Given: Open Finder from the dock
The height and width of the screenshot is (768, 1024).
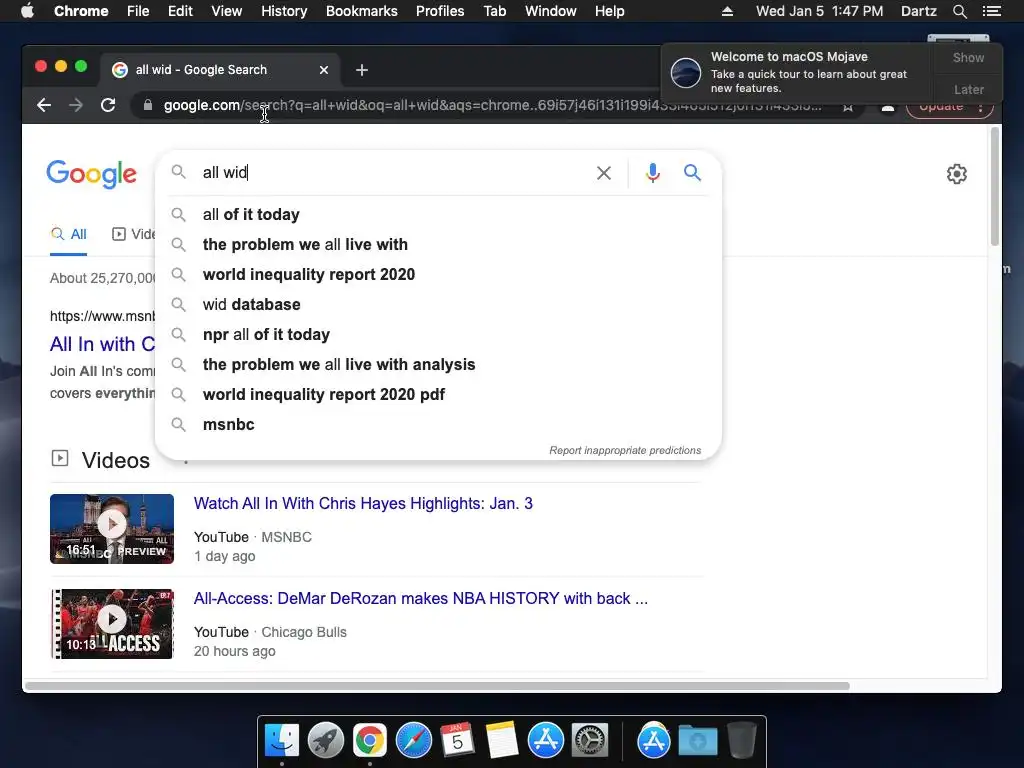Looking at the screenshot, I should coord(282,741).
